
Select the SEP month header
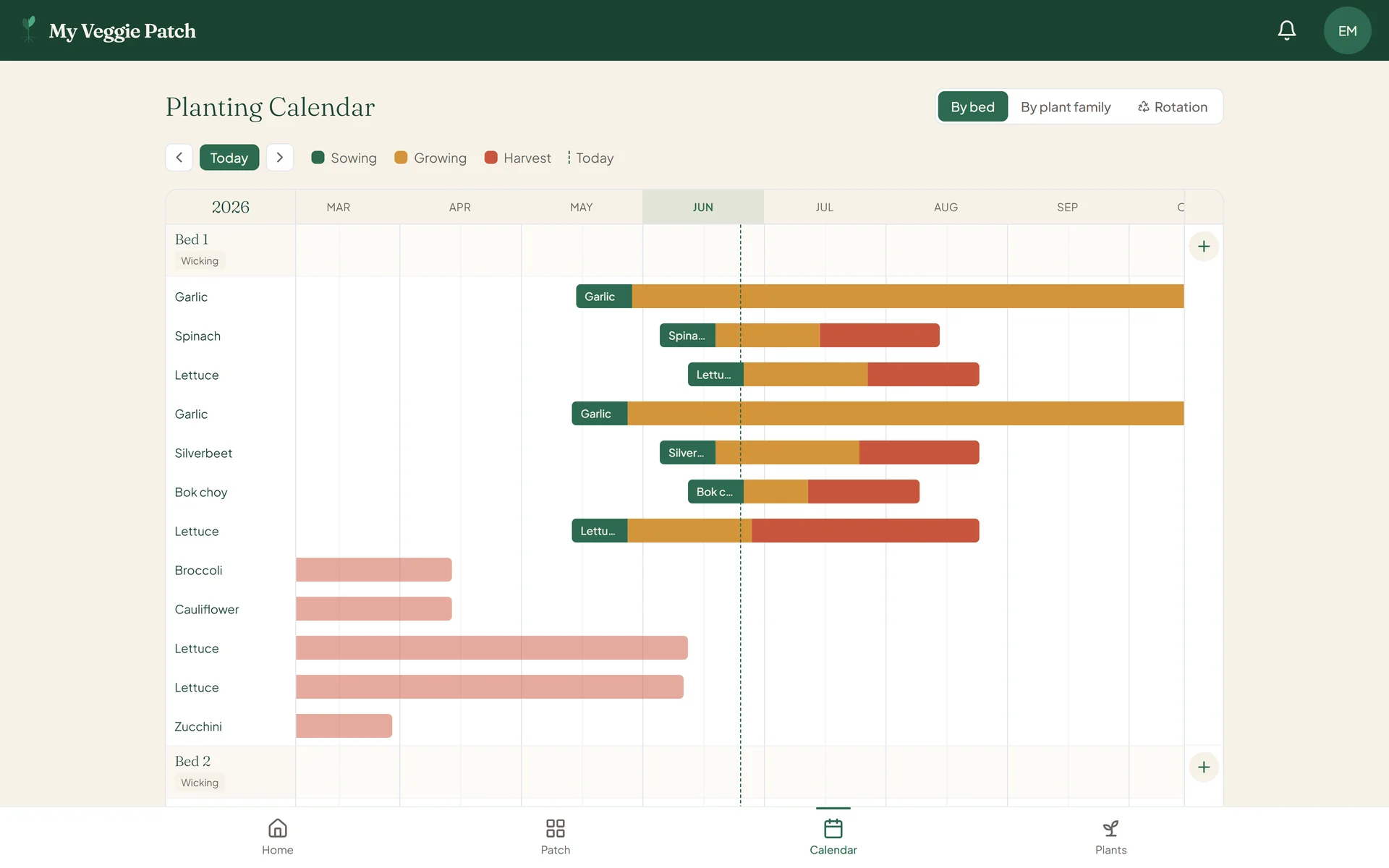coord(1068,207)
